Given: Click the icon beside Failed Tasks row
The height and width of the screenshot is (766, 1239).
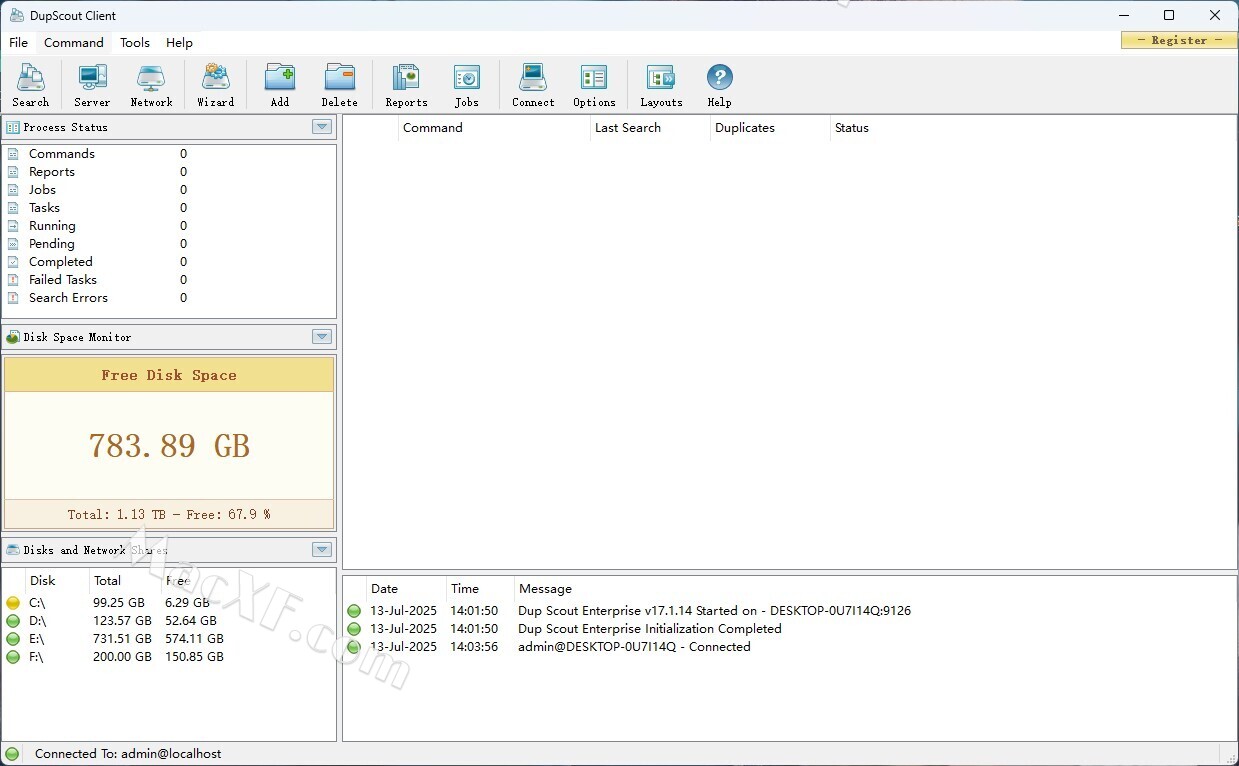Looking at the screenshot, I should point(13,280).
